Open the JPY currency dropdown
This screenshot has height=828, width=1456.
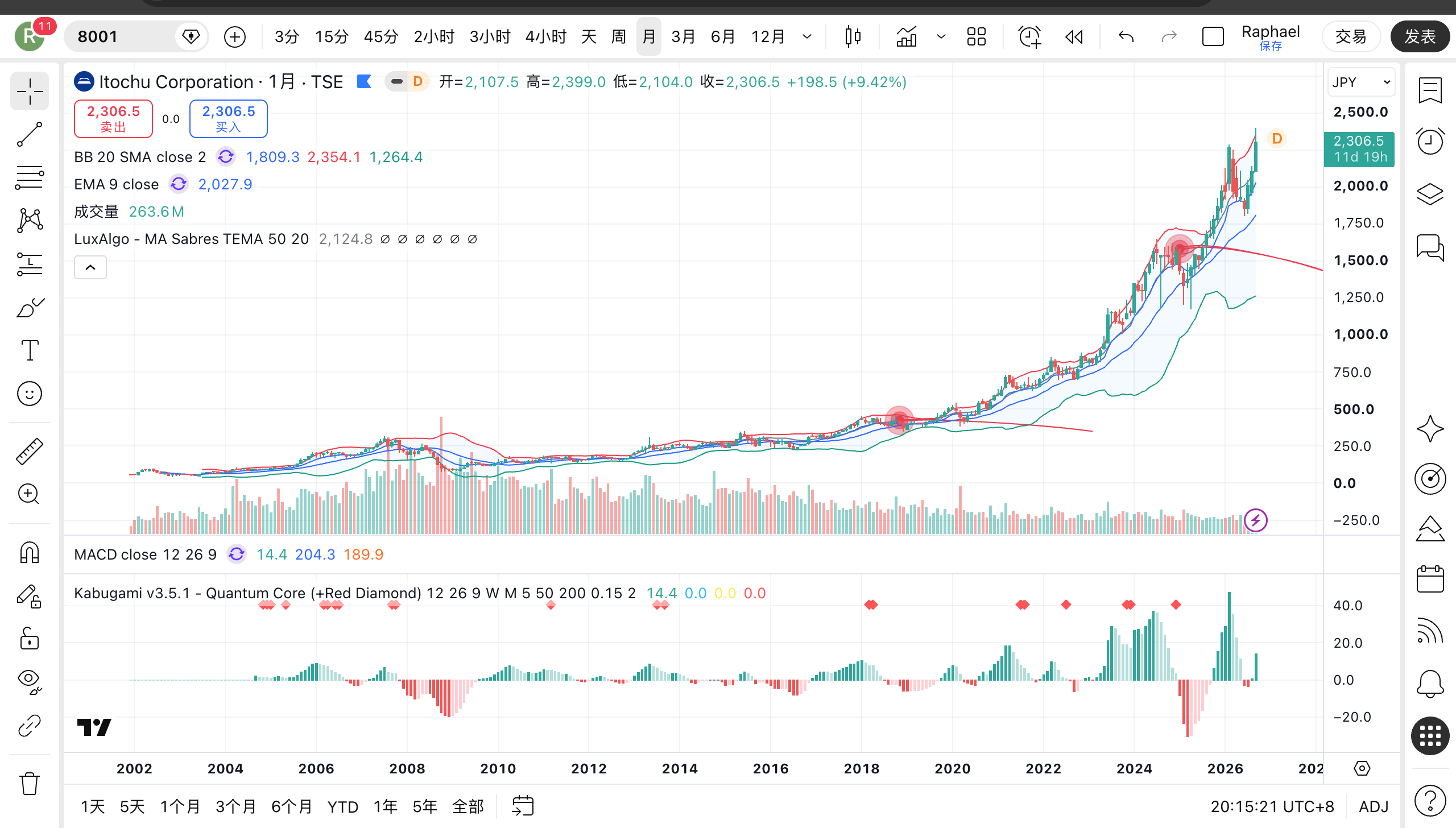point(1360,82)
